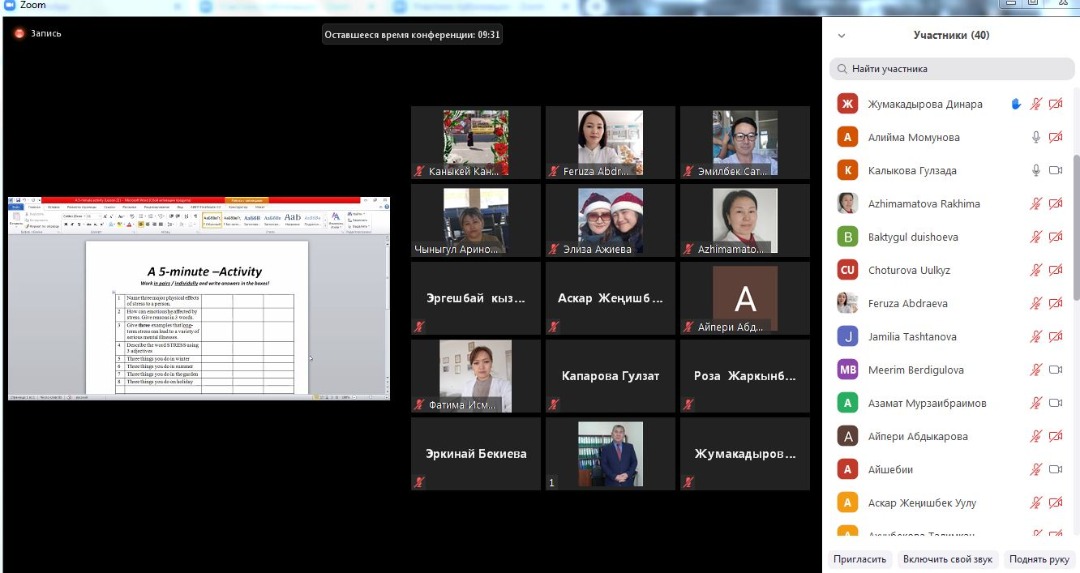The width and height of the screenshot is (1080, 573).
Task: Click camera icon beside Айшебии
Action: pyautogui.click(x=1055, y=469)
